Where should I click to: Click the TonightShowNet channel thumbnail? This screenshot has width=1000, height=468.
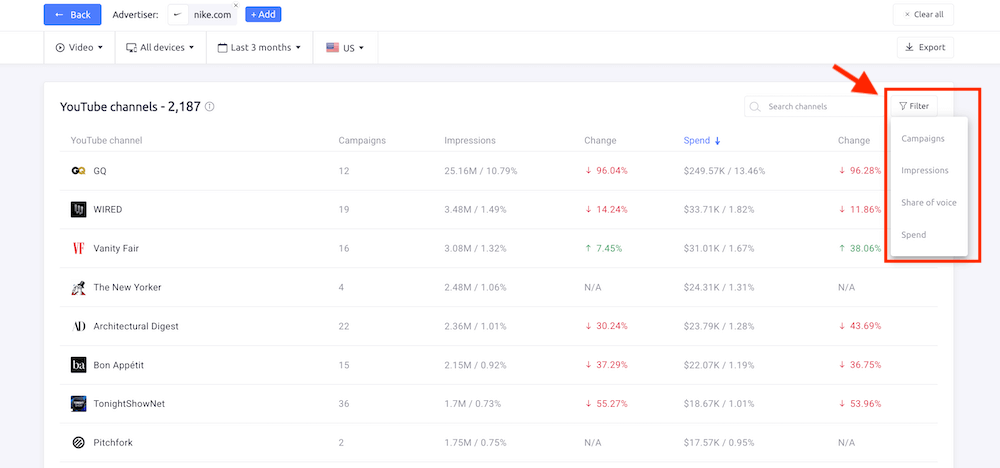[x=79, y=404]
